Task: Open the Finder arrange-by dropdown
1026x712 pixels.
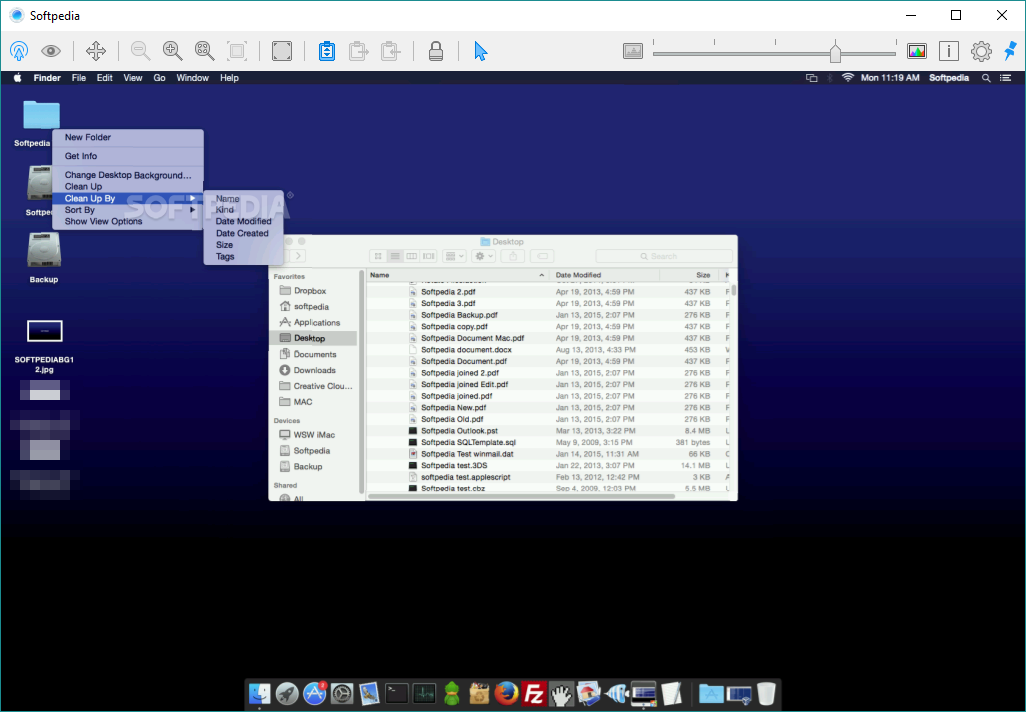Action: click(x=454, y=256)
